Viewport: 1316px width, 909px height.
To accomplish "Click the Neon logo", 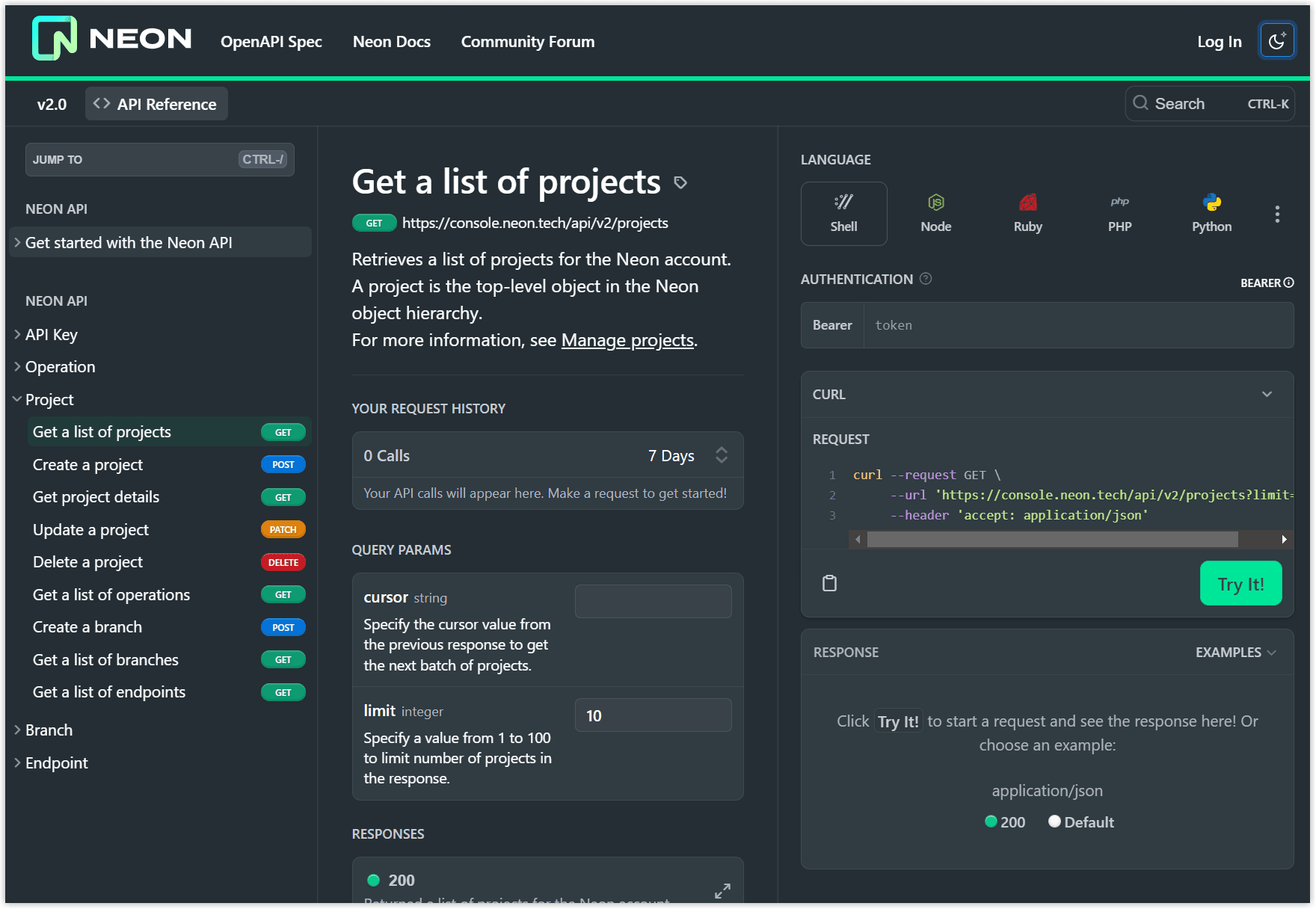I will (x=112, y=39).
